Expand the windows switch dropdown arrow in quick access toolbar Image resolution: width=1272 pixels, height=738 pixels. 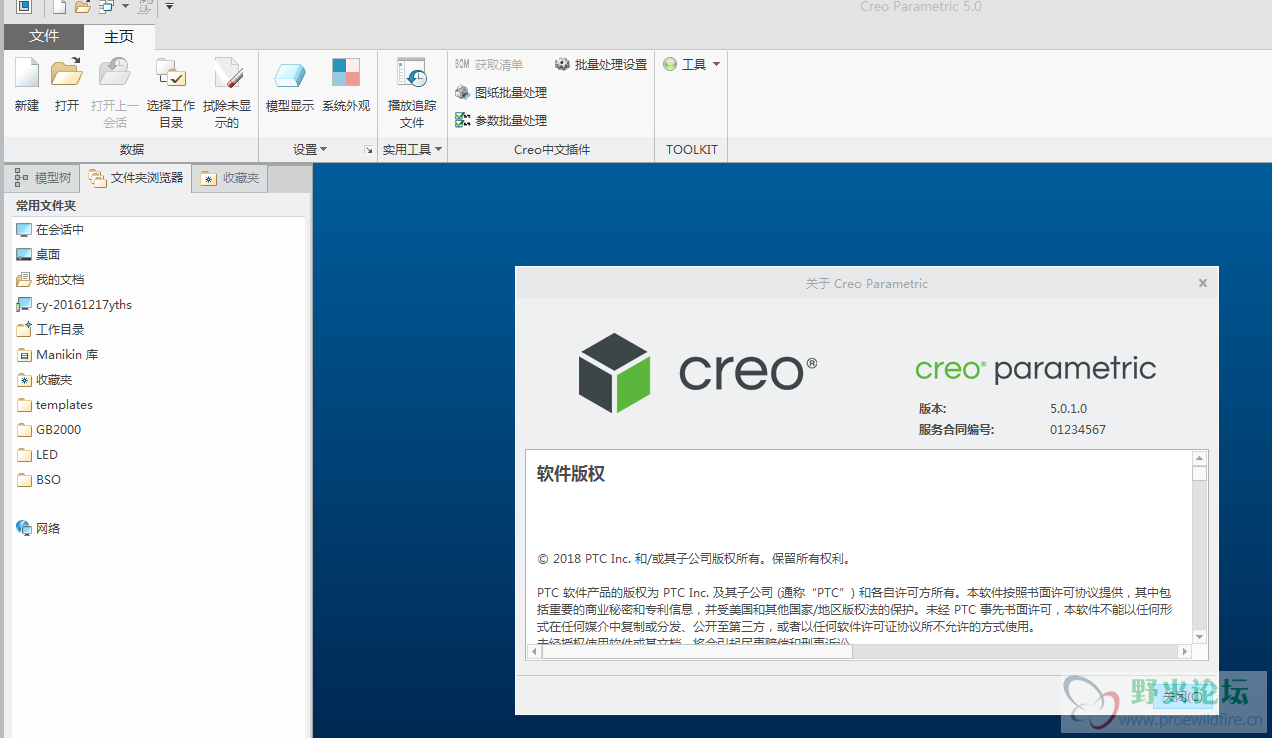[x=125, y=7]
